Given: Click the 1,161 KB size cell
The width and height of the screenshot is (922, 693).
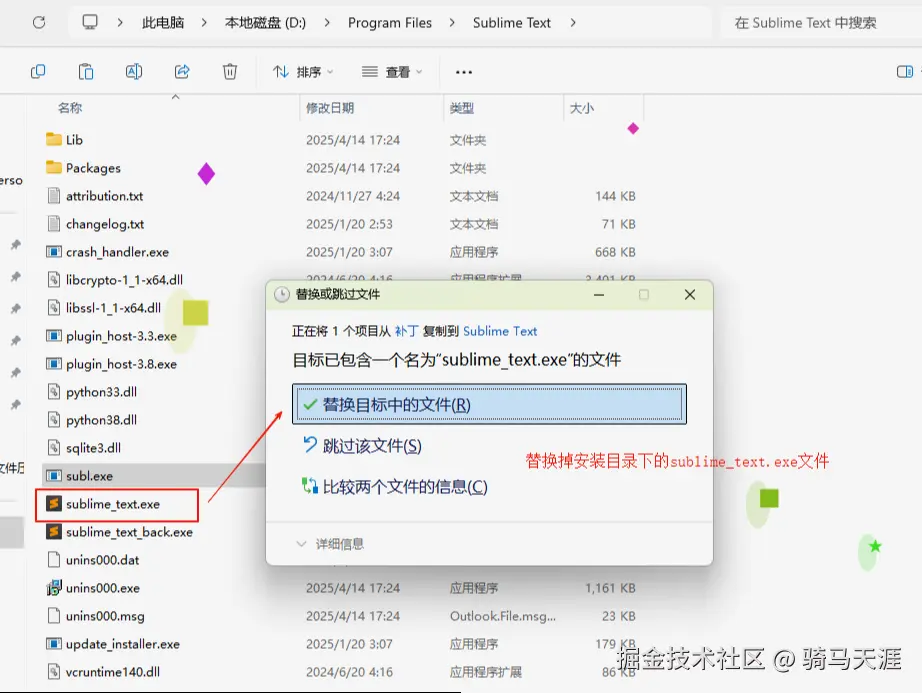Looking at the screenshot, I should 610,588.
